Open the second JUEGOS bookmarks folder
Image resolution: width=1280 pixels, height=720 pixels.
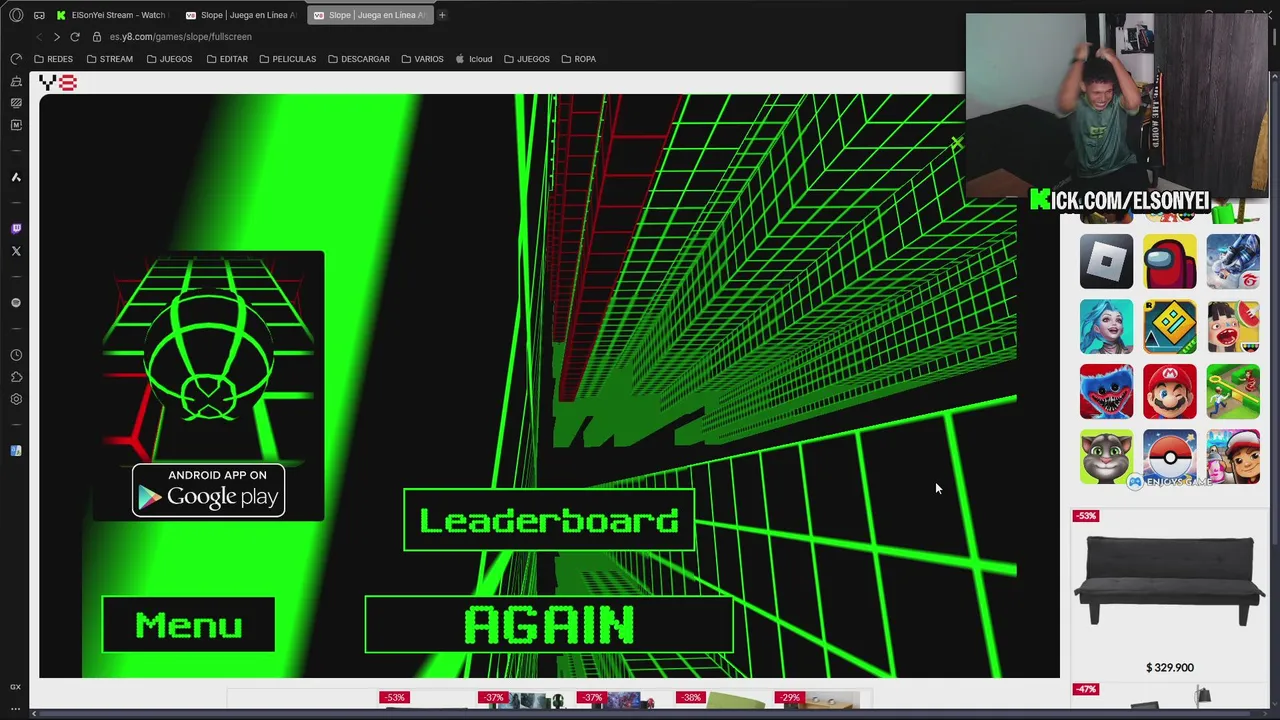[x=526, y=59]
